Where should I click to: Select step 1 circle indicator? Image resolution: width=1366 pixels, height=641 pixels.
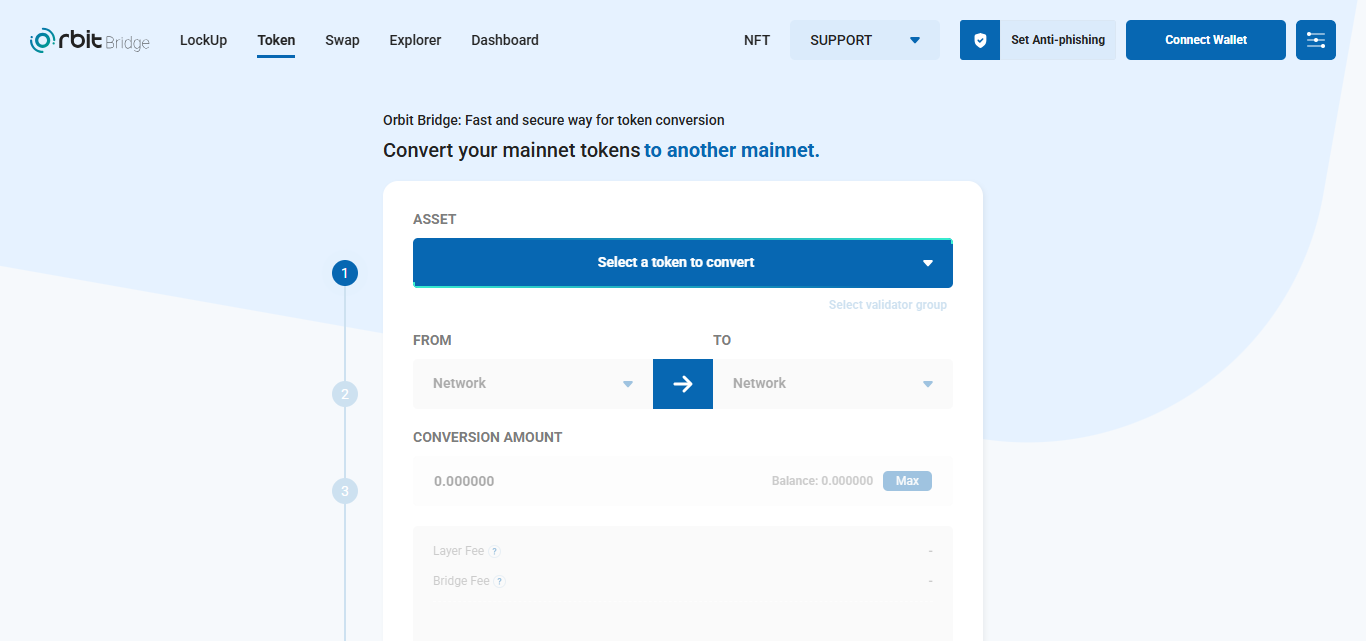pyautogui.click(x=345, y=273)
